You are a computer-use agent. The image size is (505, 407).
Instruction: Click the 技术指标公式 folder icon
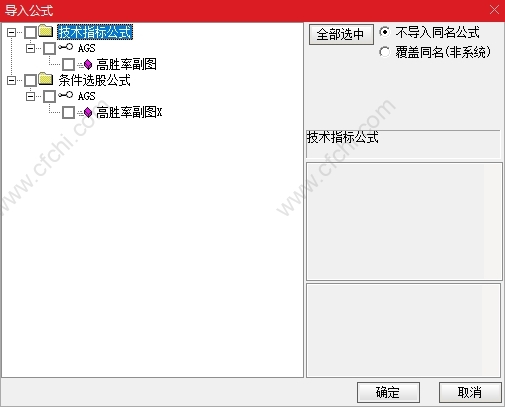tap(46, 31)
